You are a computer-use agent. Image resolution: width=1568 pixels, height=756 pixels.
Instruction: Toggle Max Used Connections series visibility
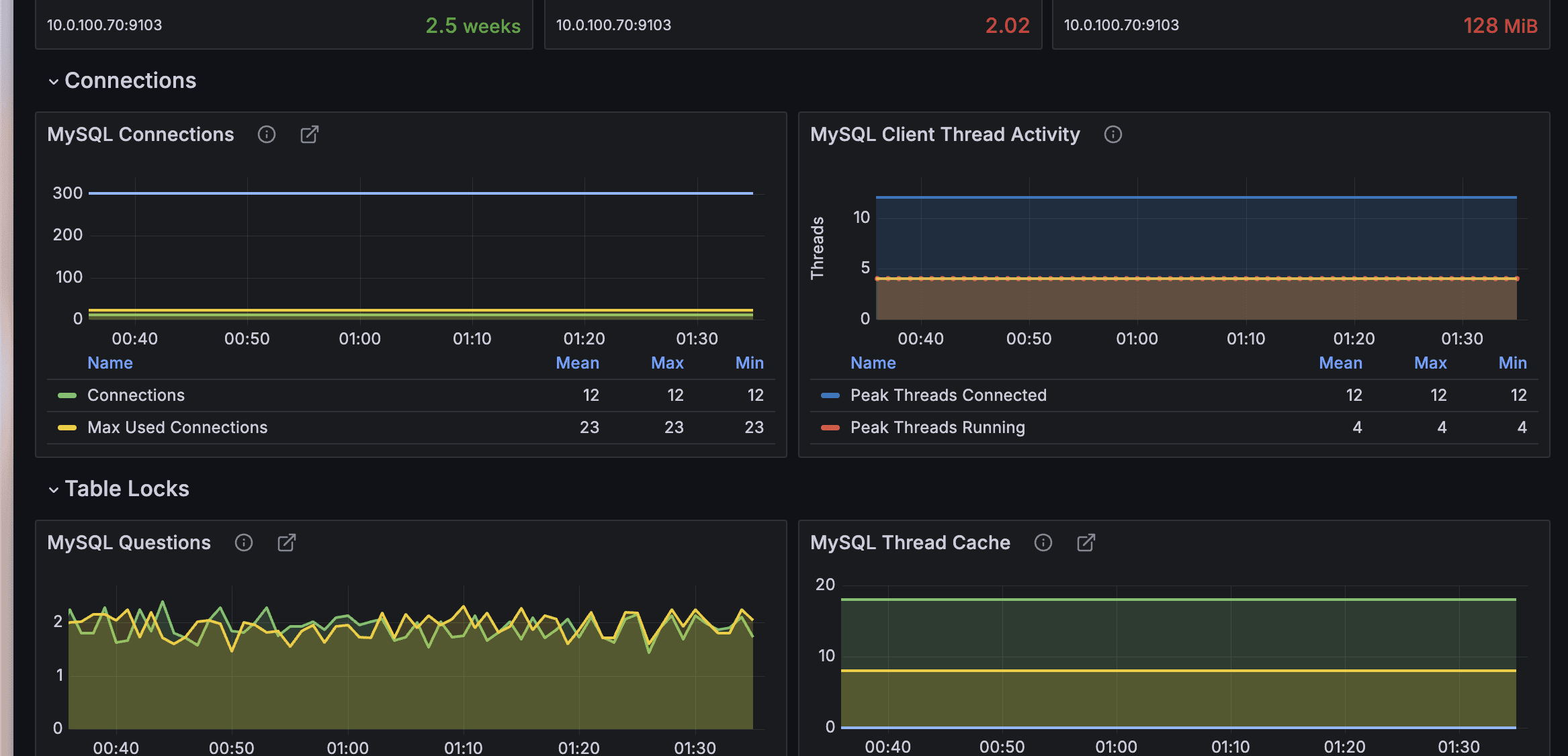(x=177, y=428)
